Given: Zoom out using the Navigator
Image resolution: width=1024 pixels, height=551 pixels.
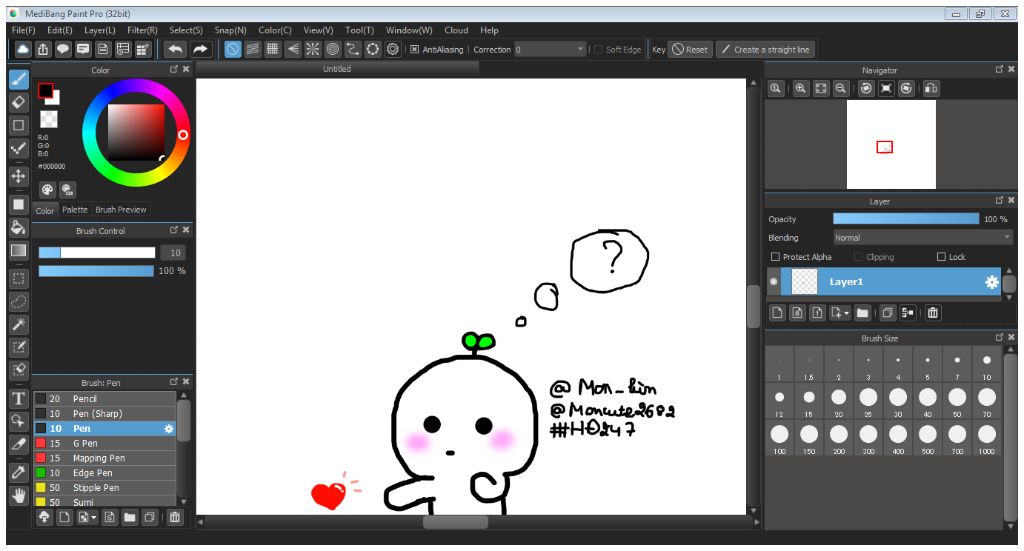Looking at the screenshot, I should (841, 88).
